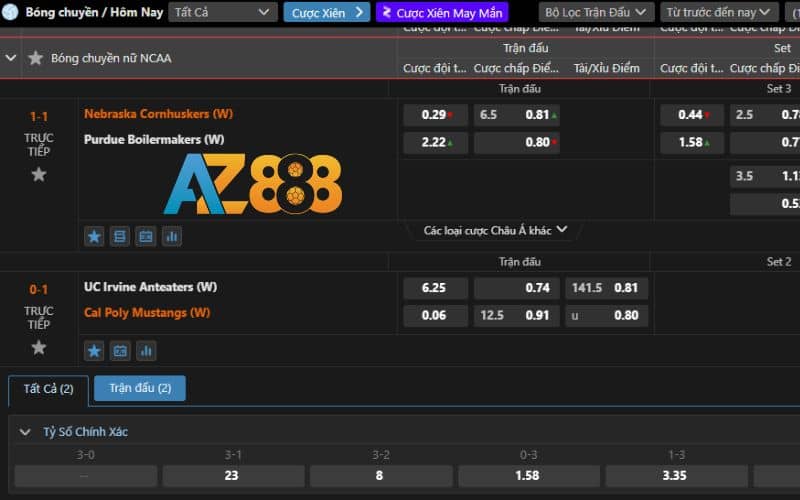Click blue star icon under Nebraska match

tap(94, 236)
